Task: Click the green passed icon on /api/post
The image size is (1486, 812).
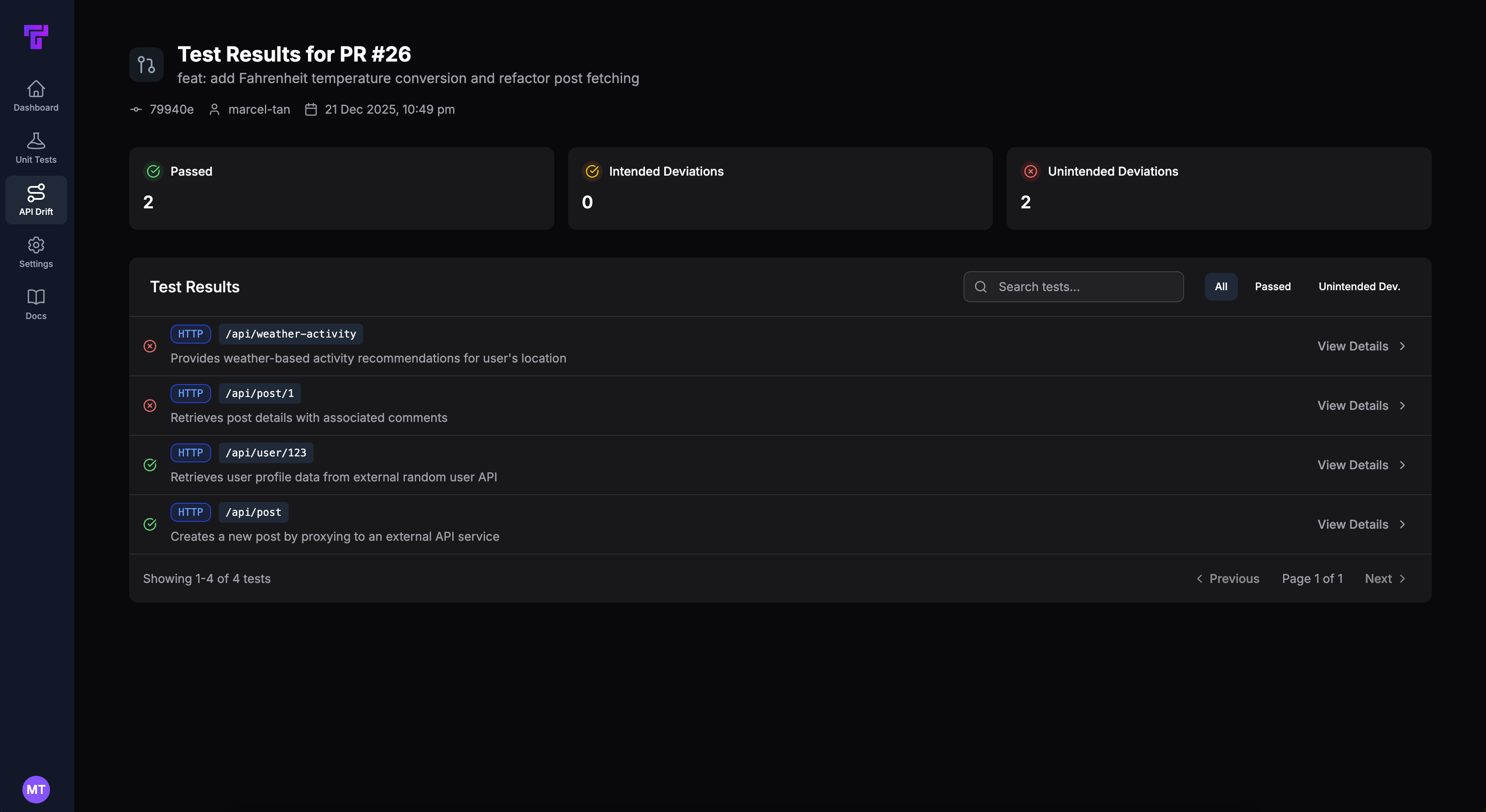Action: [x=150, y=524]
